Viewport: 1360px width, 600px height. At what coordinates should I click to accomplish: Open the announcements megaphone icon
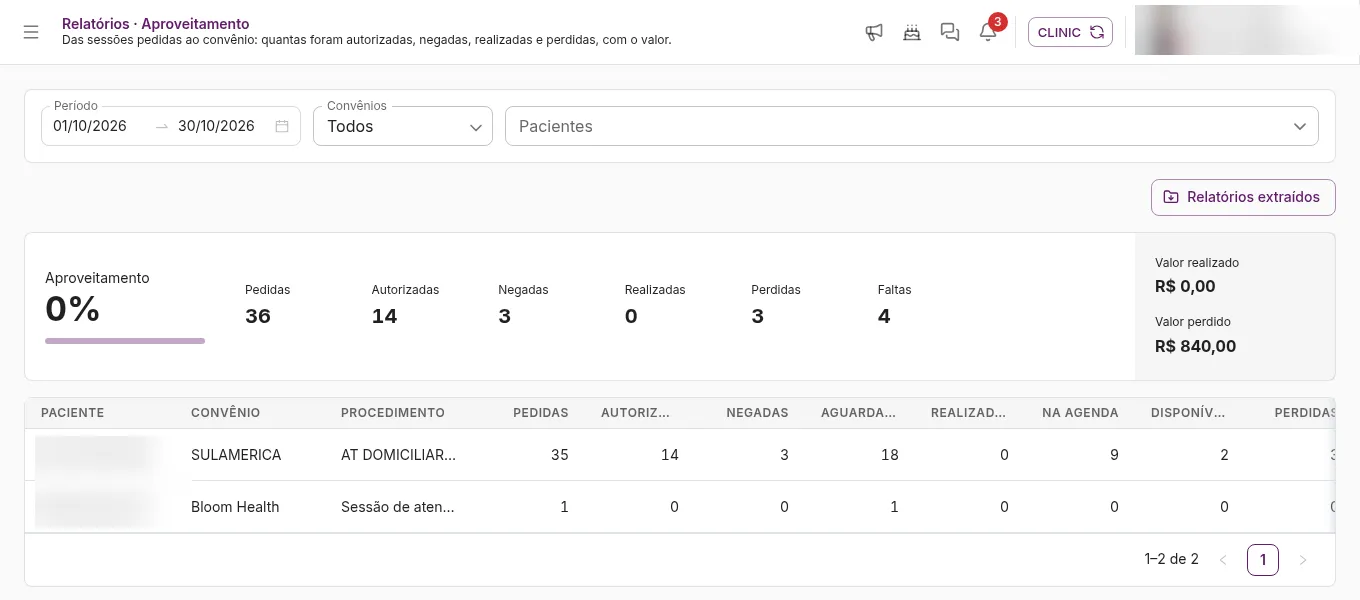point(874,32)
